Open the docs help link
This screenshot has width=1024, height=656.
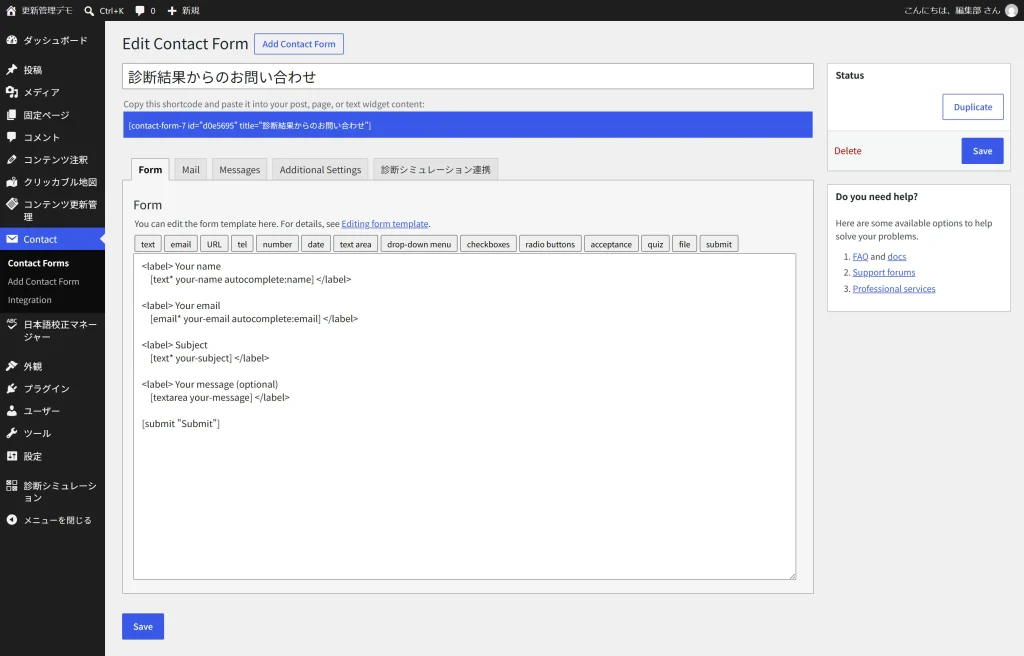click(897, 257)
